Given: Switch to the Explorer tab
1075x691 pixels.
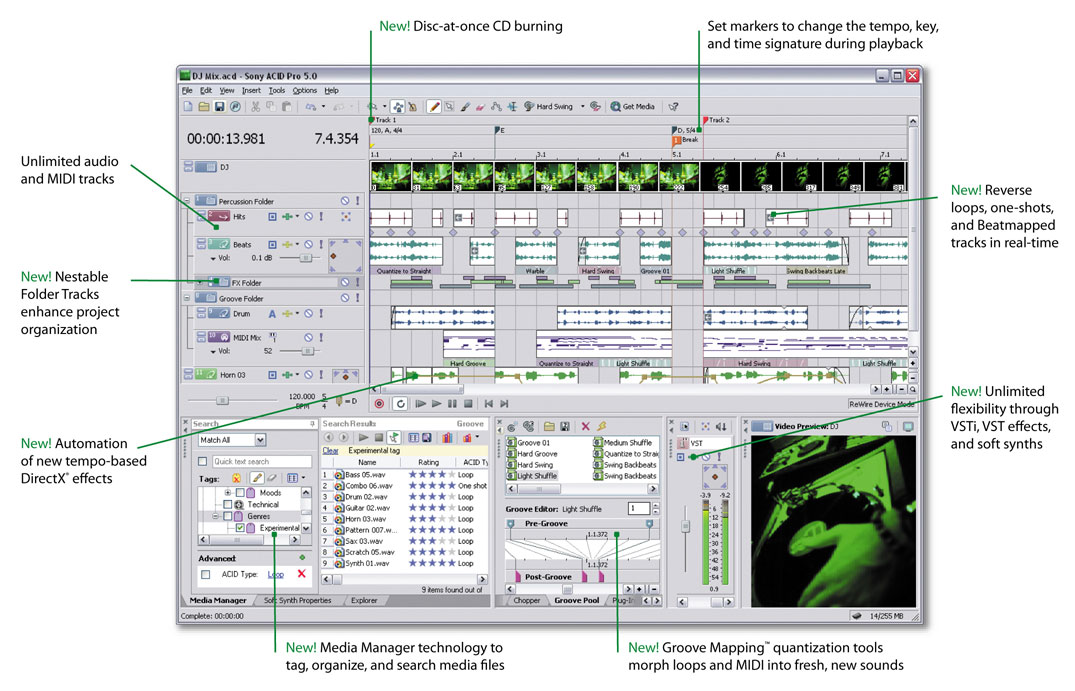Looking at the screenshot, I should 364,601.
